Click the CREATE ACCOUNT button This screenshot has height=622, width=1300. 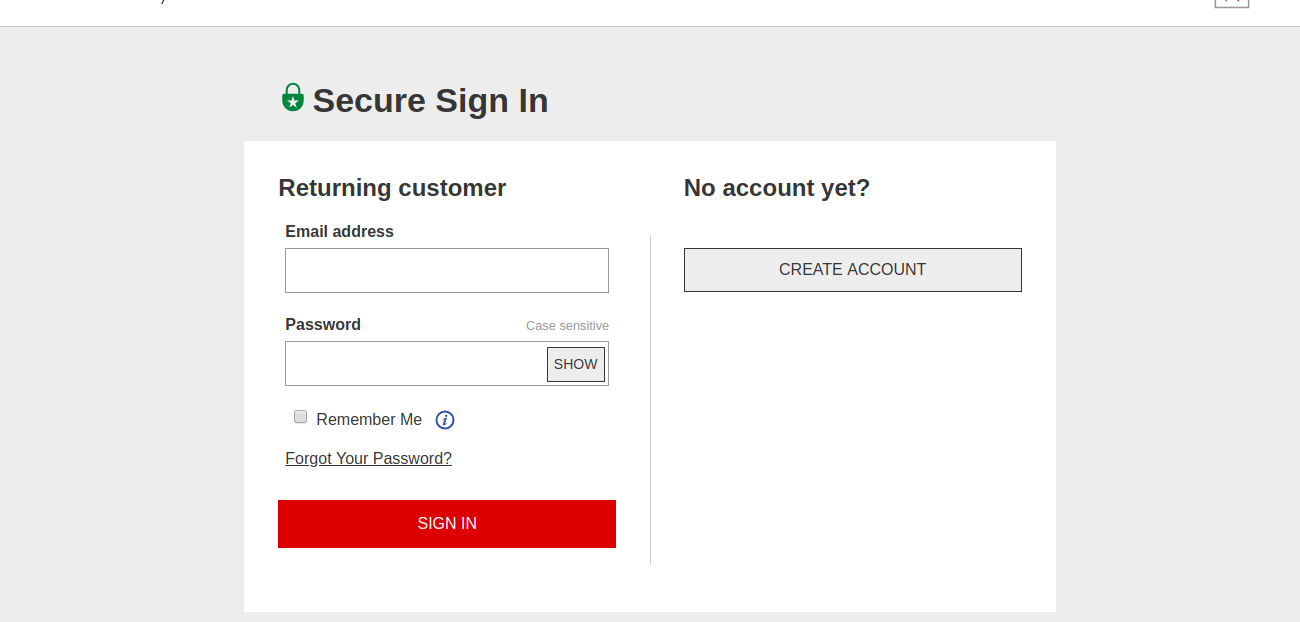click(852, 270)
